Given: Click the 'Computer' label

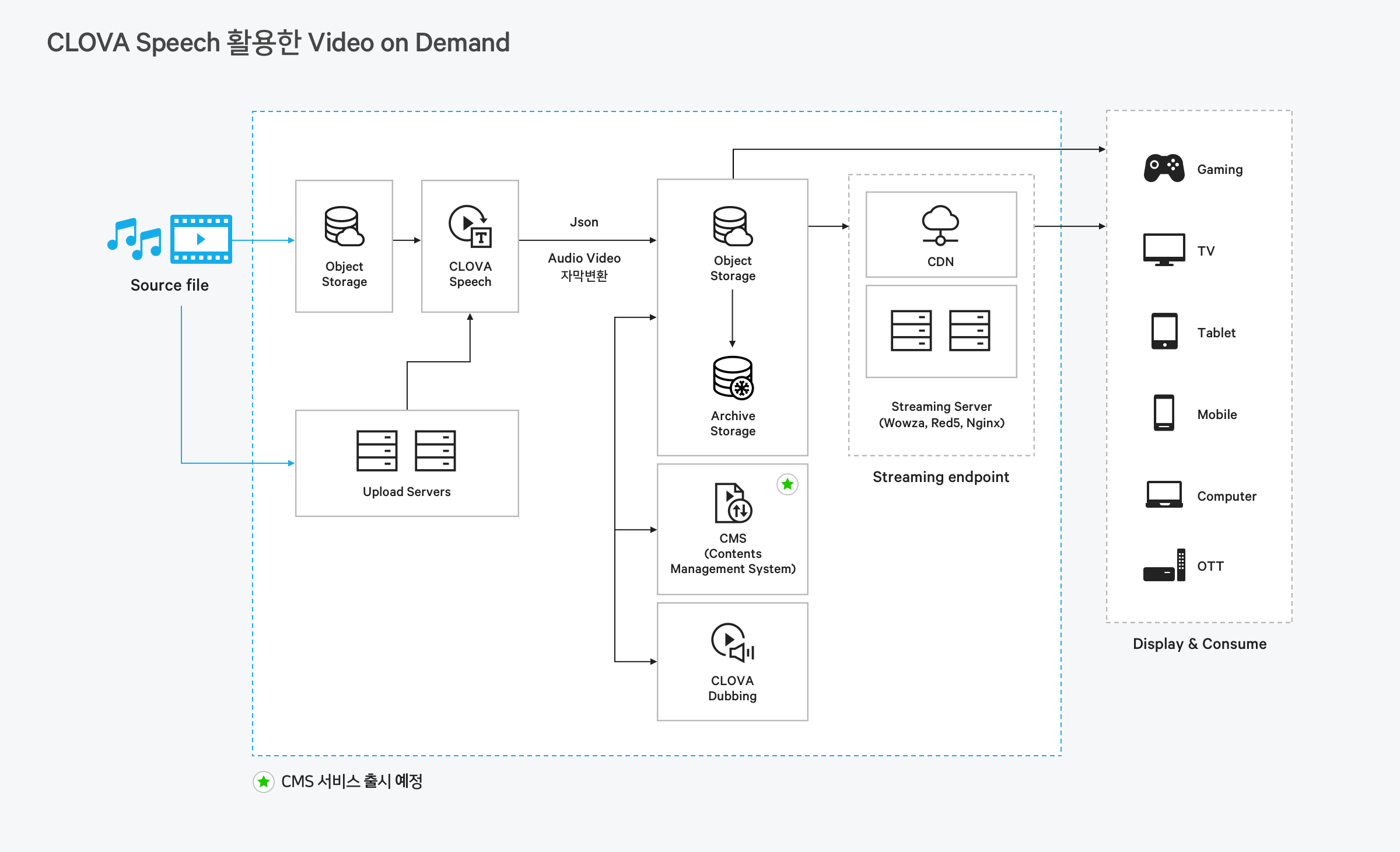Looking at the screenshot, I should [x=1227, y=497].
